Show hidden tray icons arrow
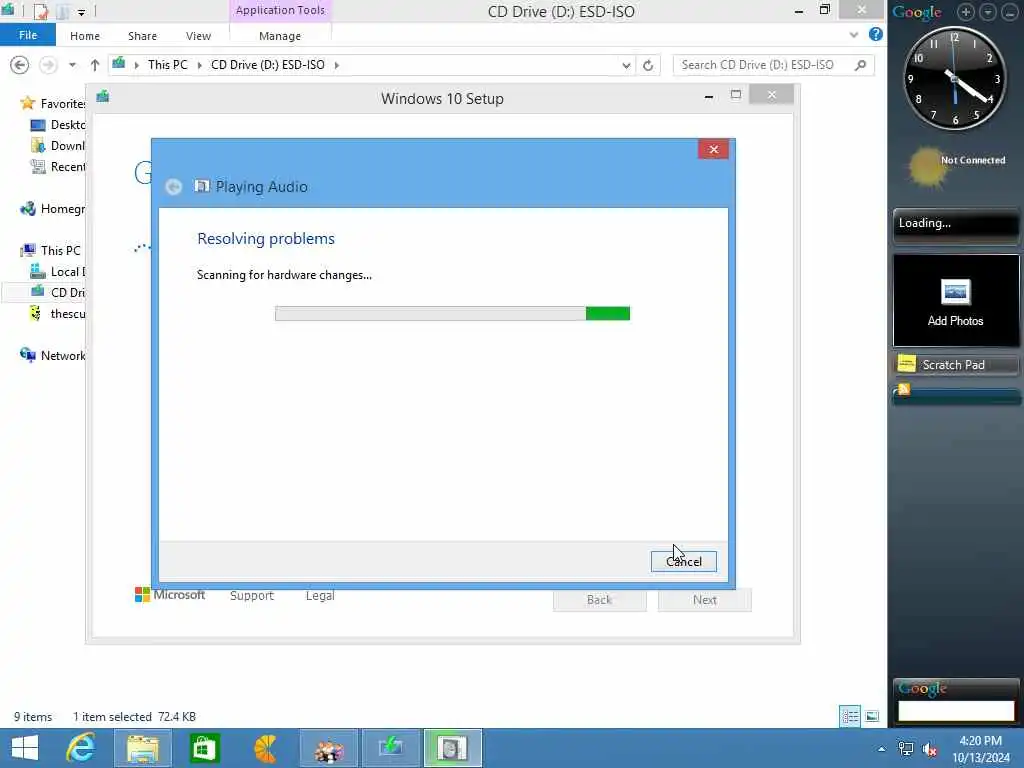Image resolution: width=1024 pixels, height=768 pixels. tap(882, 749)
